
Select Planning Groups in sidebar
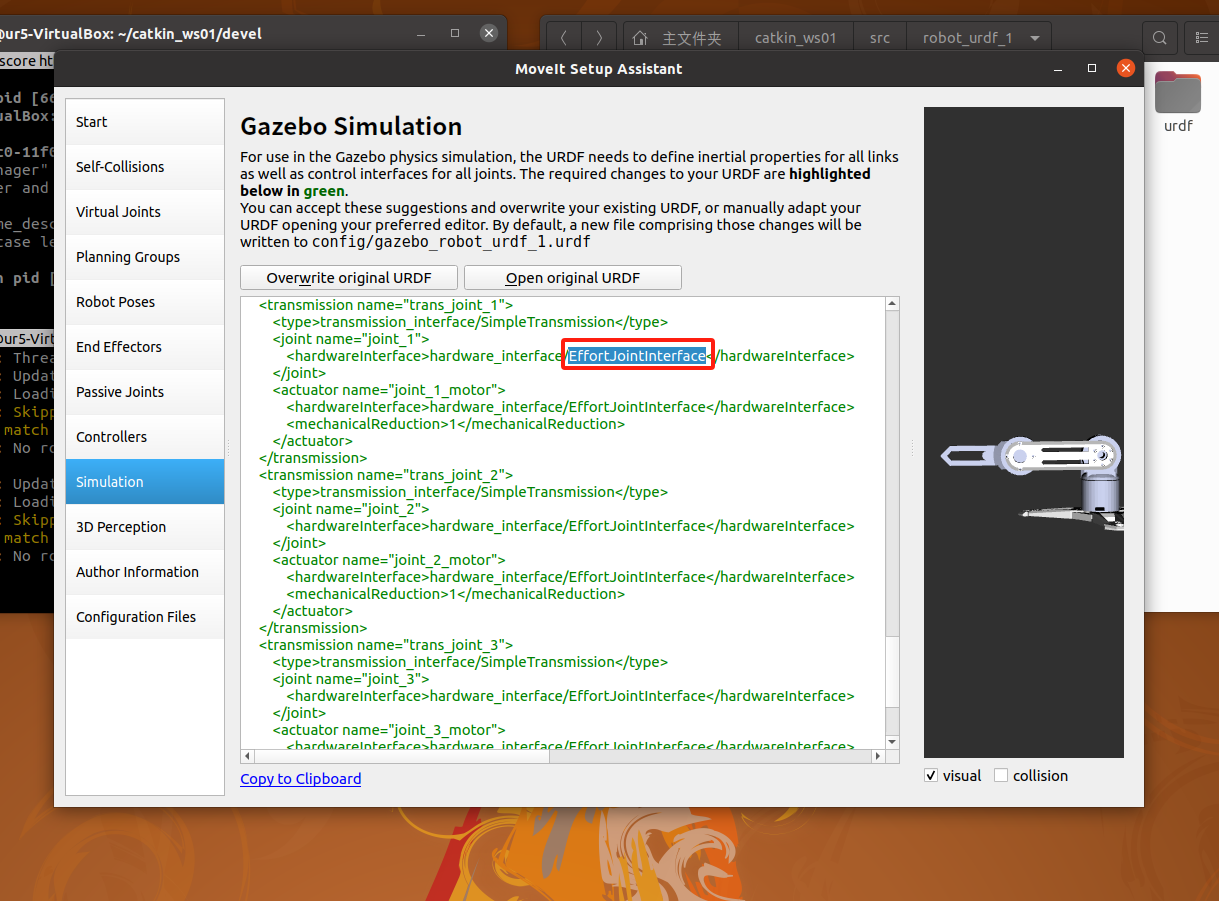[145, 257]
